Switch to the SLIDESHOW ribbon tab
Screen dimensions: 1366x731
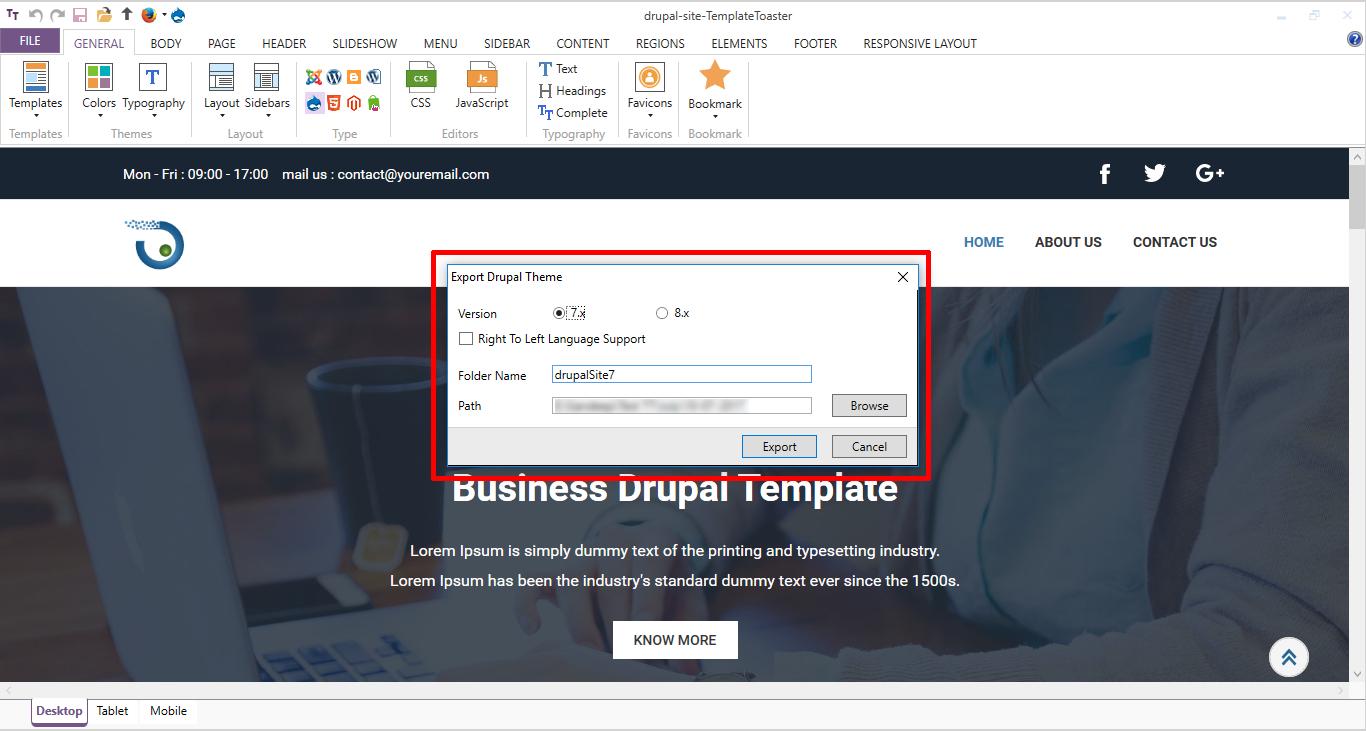pos(365,43)
